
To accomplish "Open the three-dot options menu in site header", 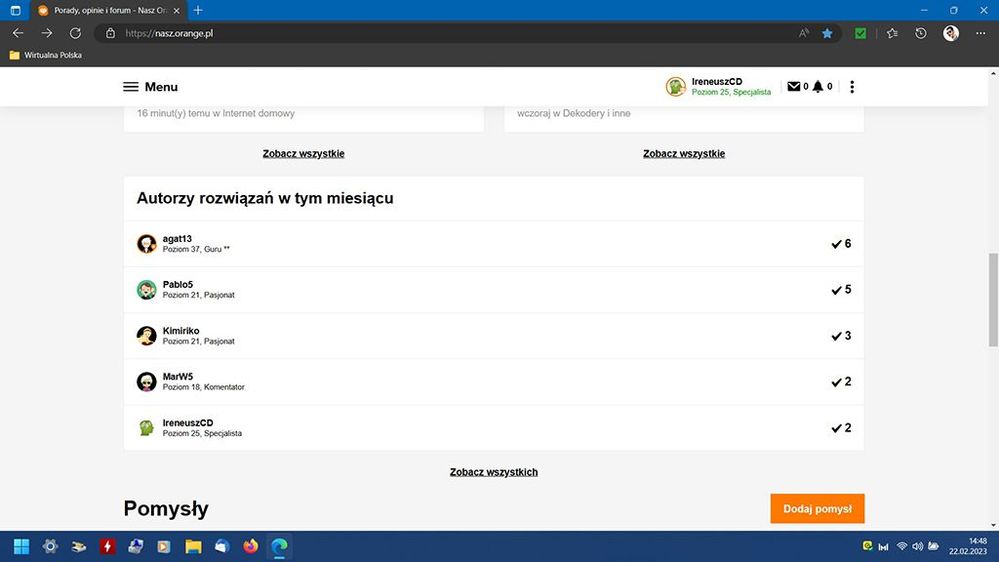I will point(852,87).
